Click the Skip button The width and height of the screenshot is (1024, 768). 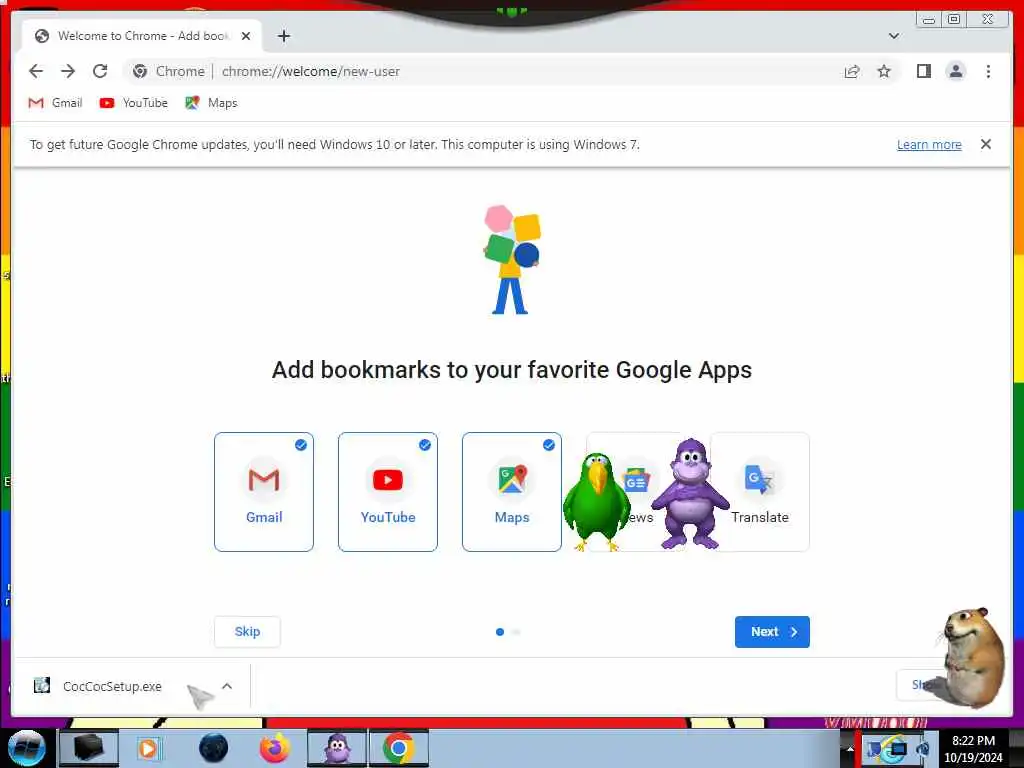(x=247, y=632)
